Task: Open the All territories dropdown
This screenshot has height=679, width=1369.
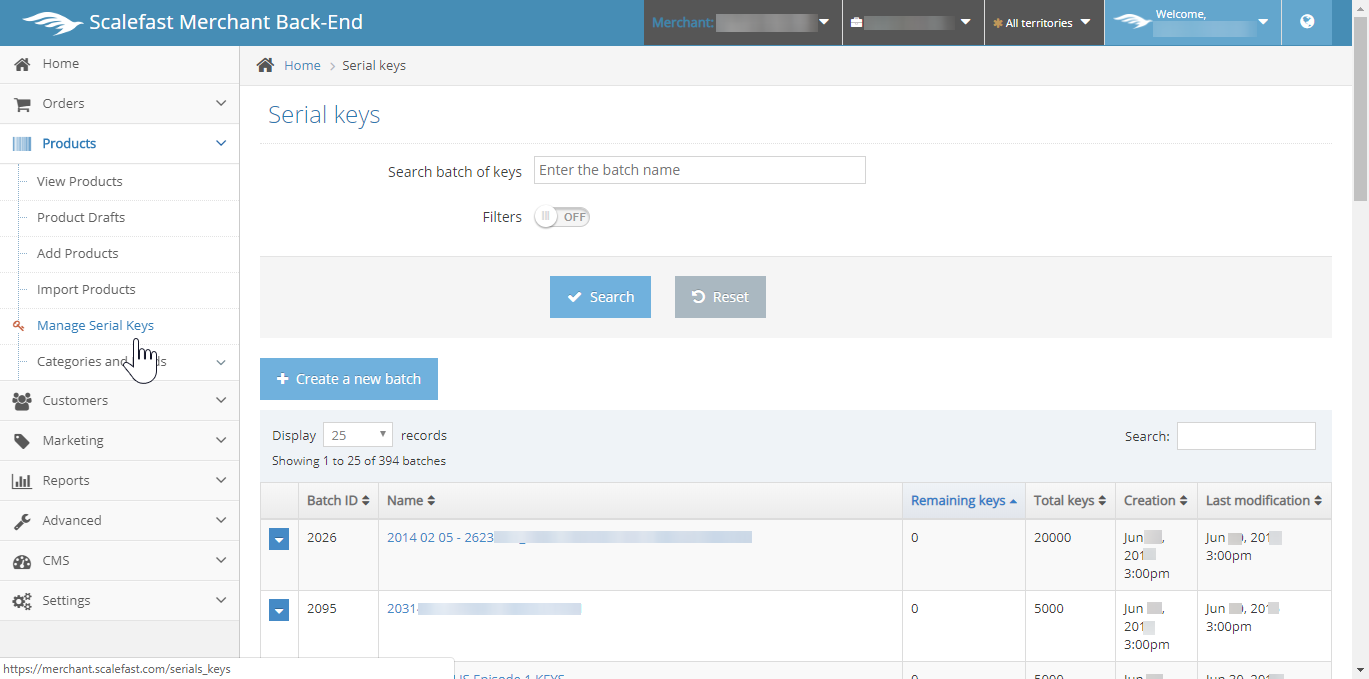Action: (1043, 23)
